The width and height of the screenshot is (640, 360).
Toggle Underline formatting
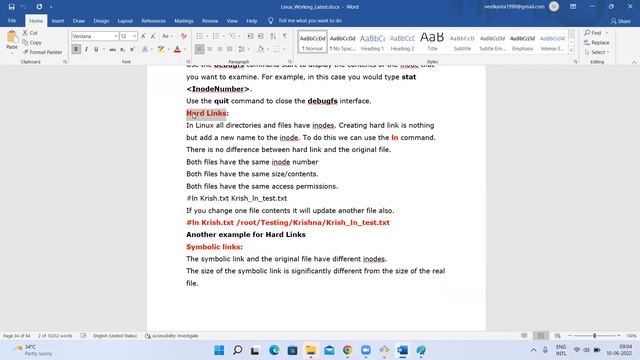(96, 49)
